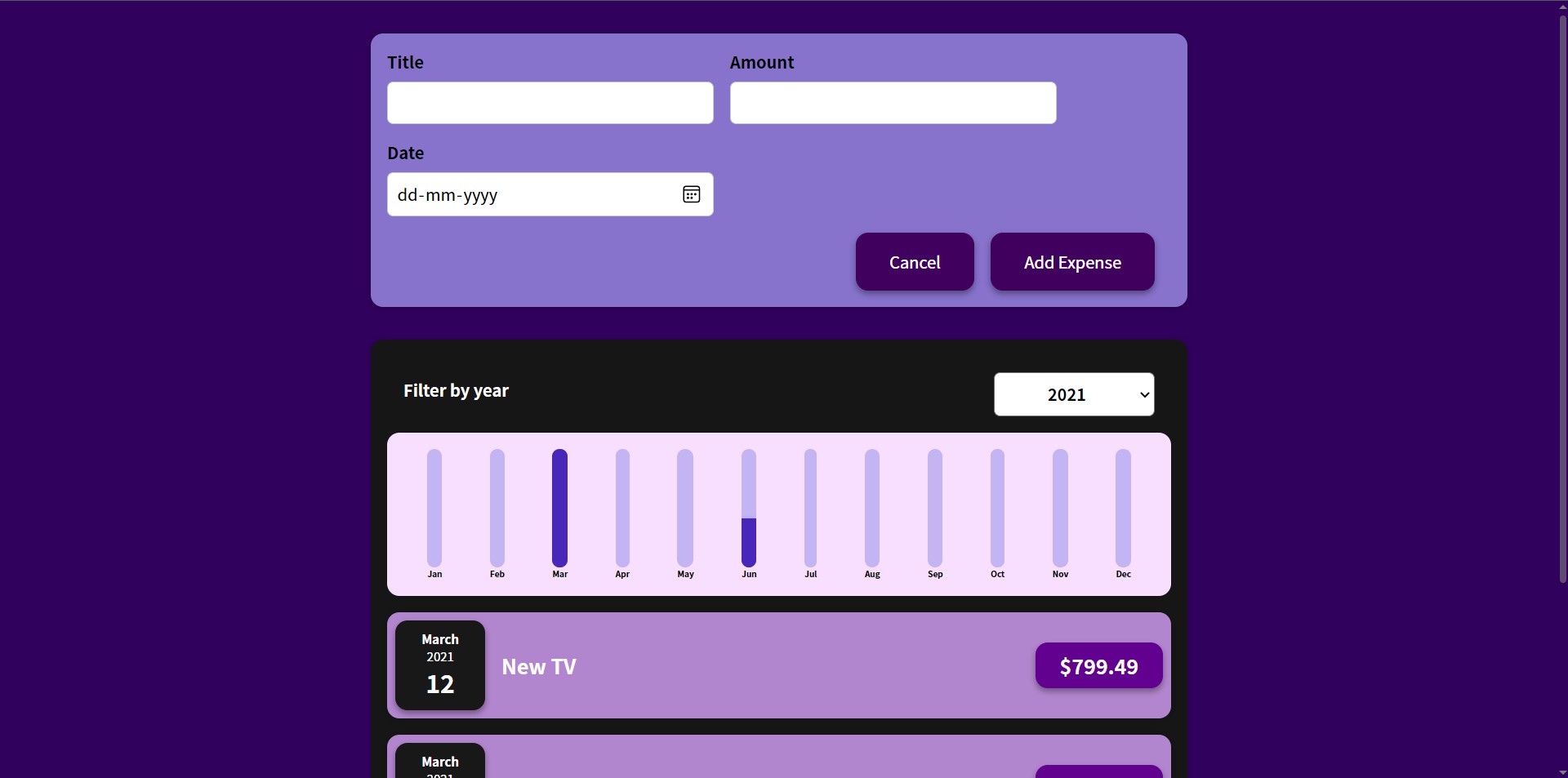Click the "New TV" expense title
1568x778 pixels.
539,667
